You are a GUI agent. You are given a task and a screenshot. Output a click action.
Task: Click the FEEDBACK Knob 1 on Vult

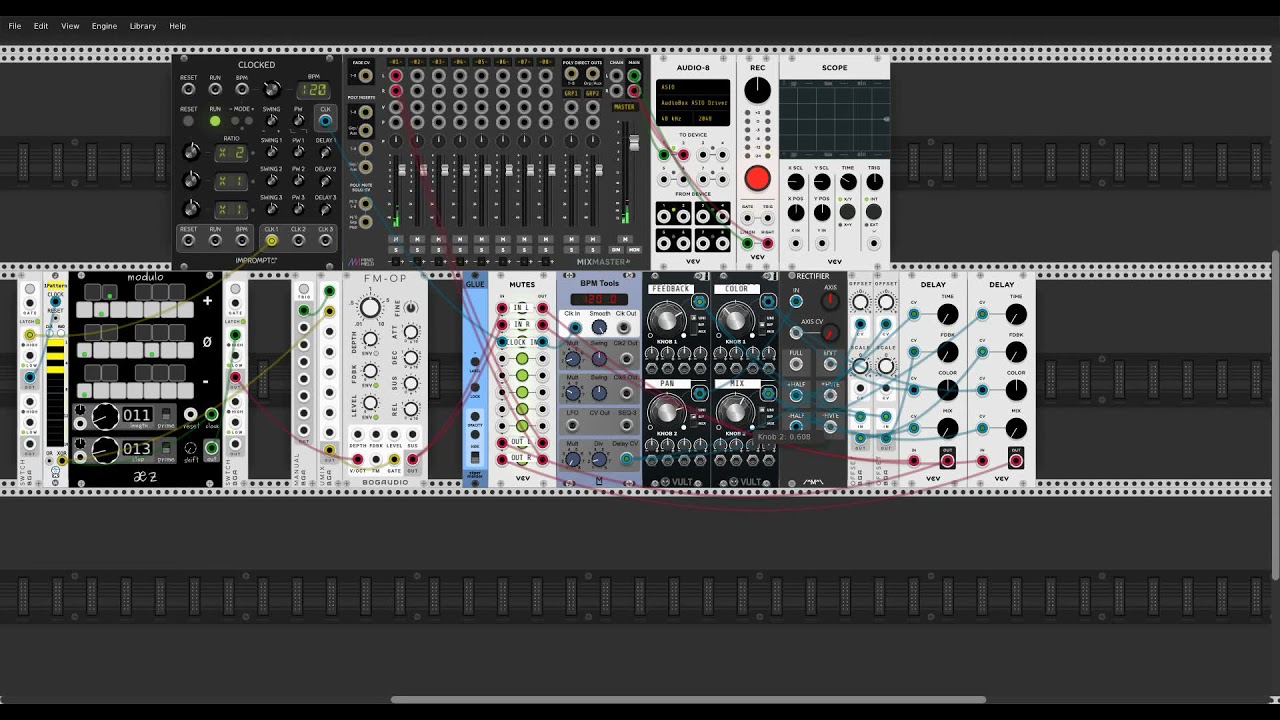coord(666,319)
